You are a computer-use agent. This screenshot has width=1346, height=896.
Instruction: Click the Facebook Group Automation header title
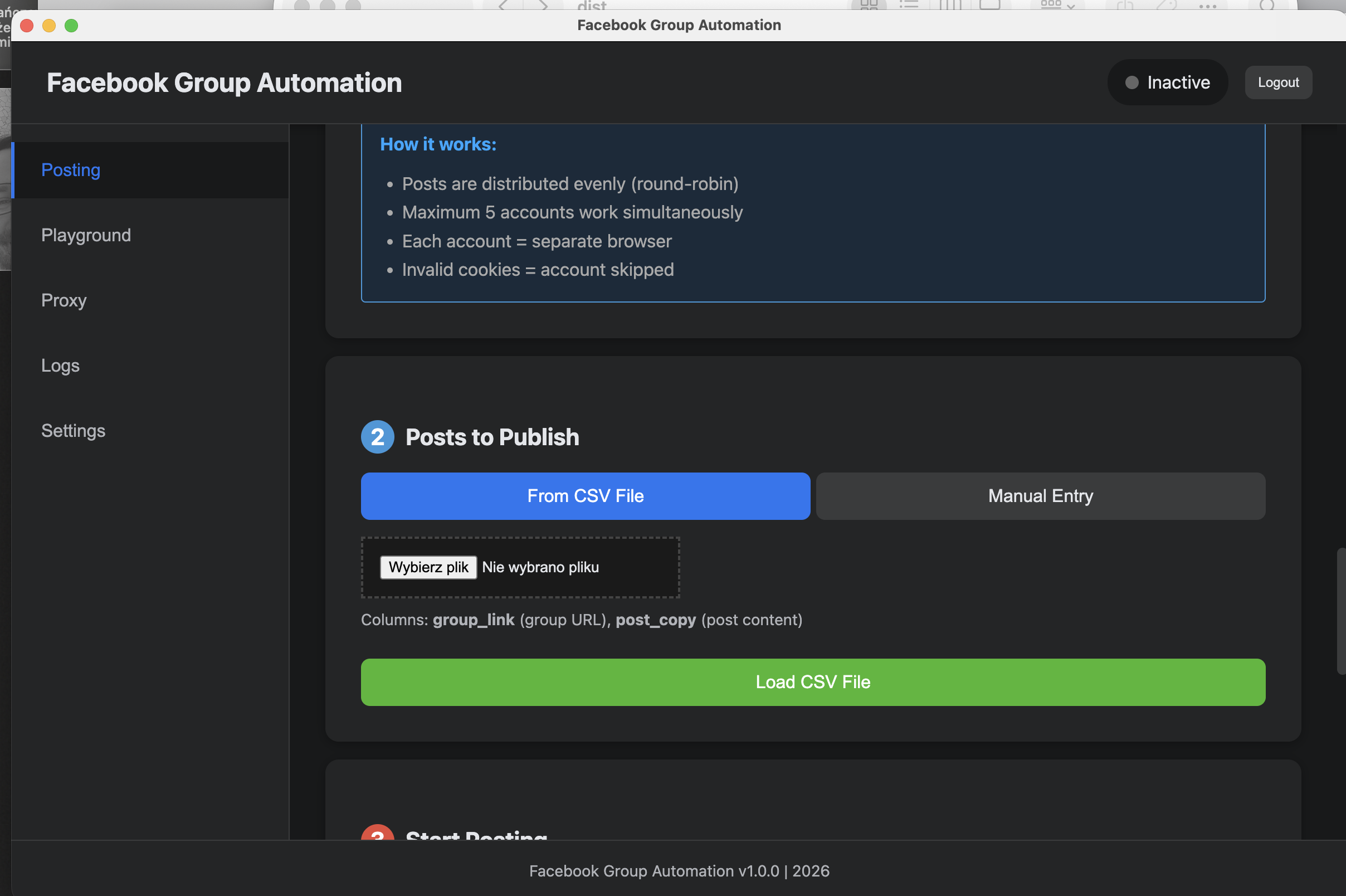point(224,82)
